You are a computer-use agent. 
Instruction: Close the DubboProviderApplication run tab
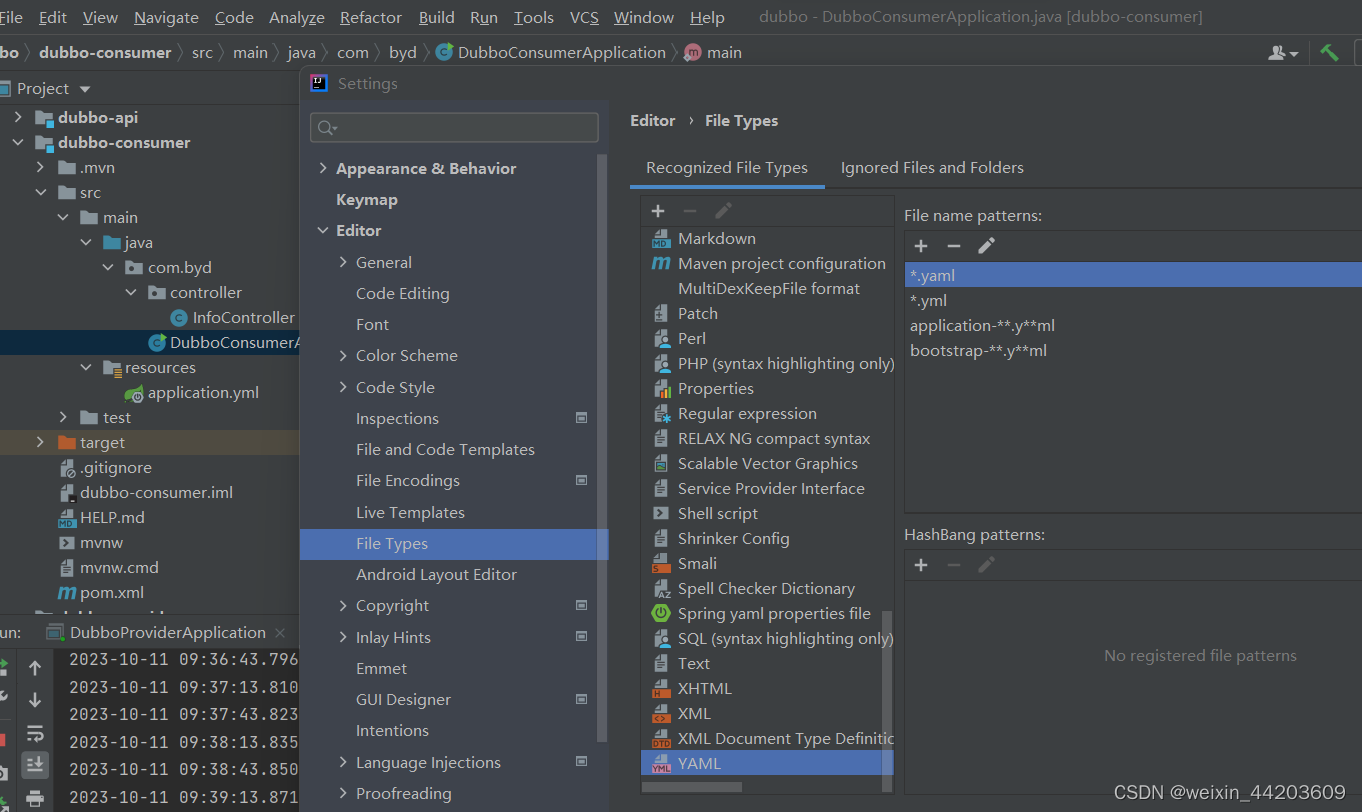point(280,633)
